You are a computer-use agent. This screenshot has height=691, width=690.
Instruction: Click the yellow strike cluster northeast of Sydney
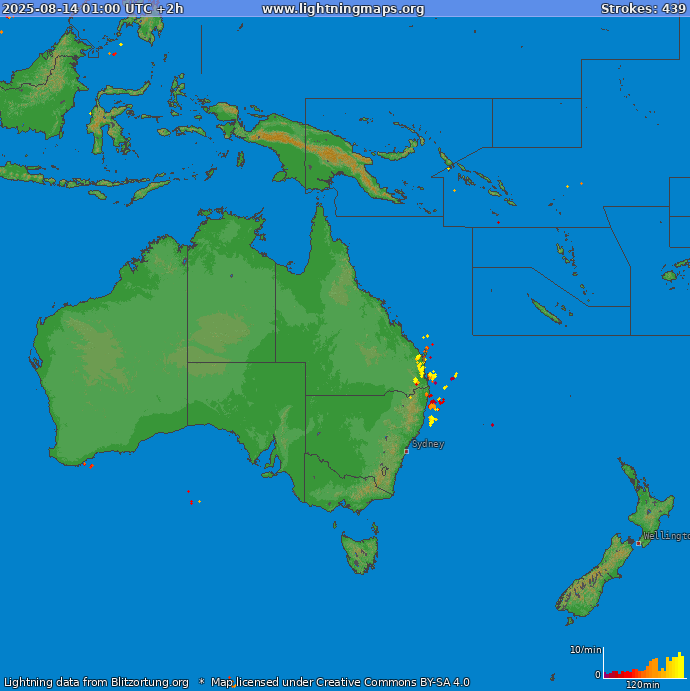432,420
